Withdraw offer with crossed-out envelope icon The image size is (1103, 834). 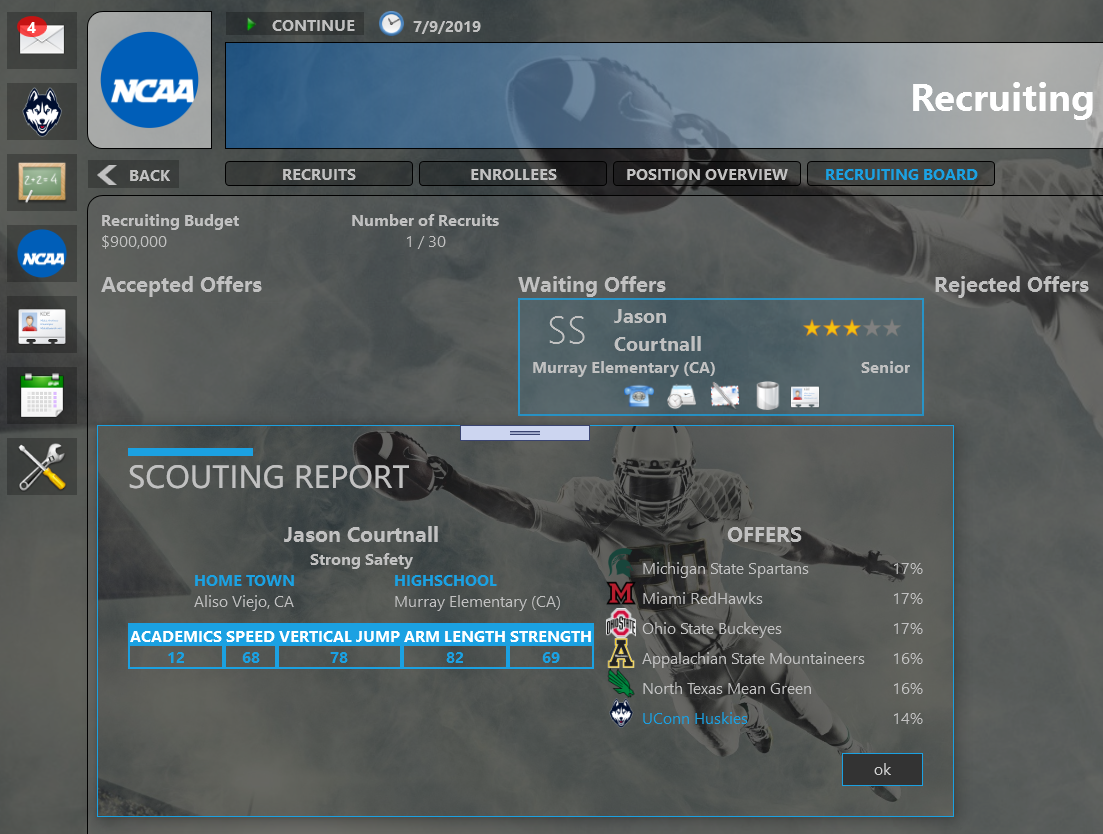click(x=725, y=396)
